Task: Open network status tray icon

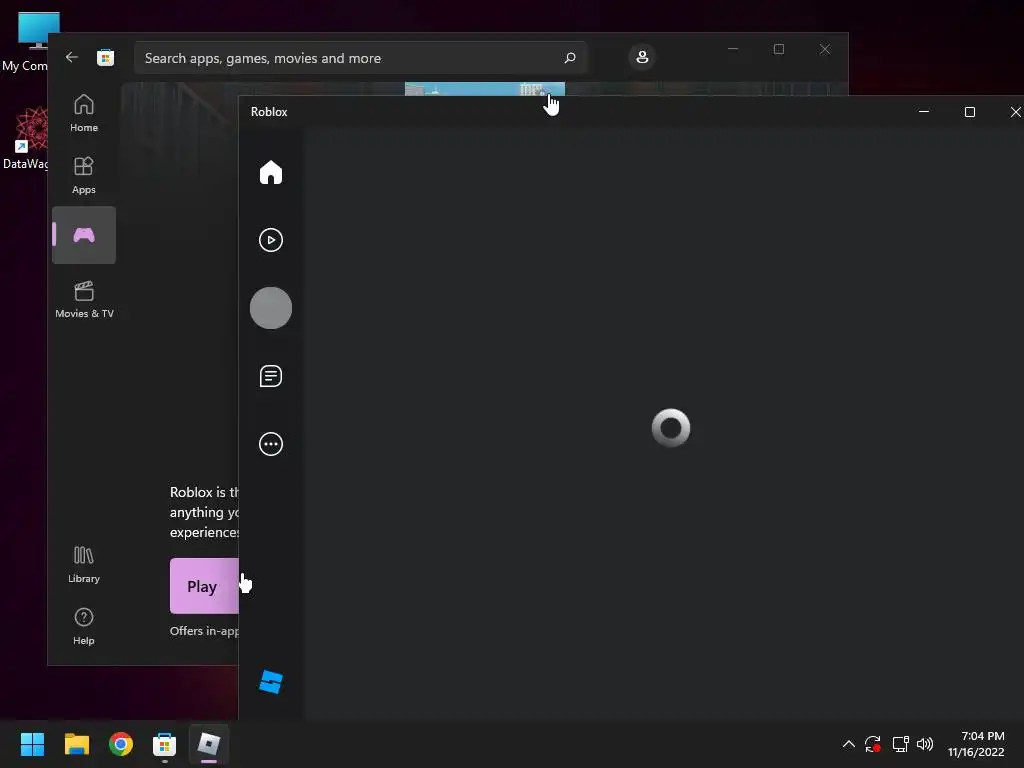Action: [901, 744]
